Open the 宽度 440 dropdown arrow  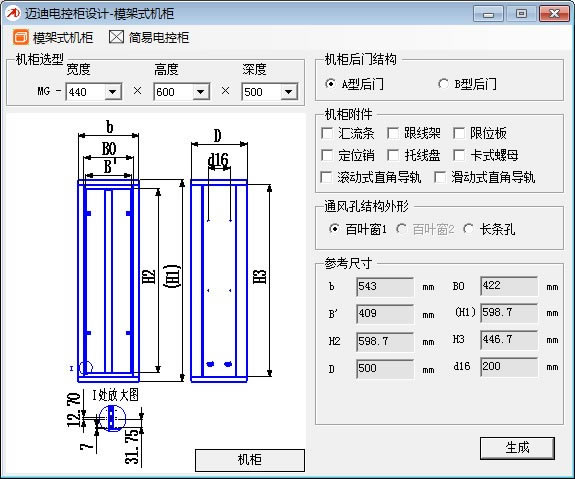(x=113, y=92)
